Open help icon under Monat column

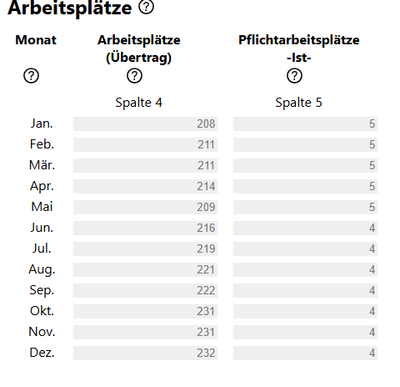(x=31, y=76)
